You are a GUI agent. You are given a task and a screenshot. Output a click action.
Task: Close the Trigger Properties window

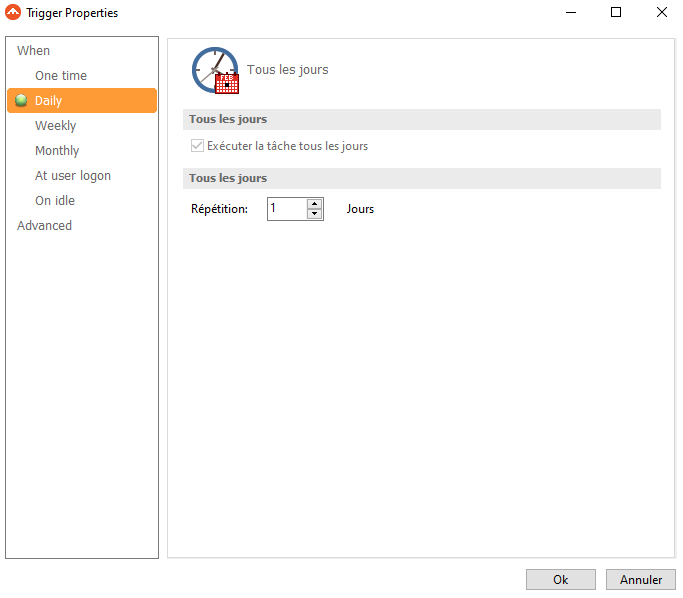662,12
